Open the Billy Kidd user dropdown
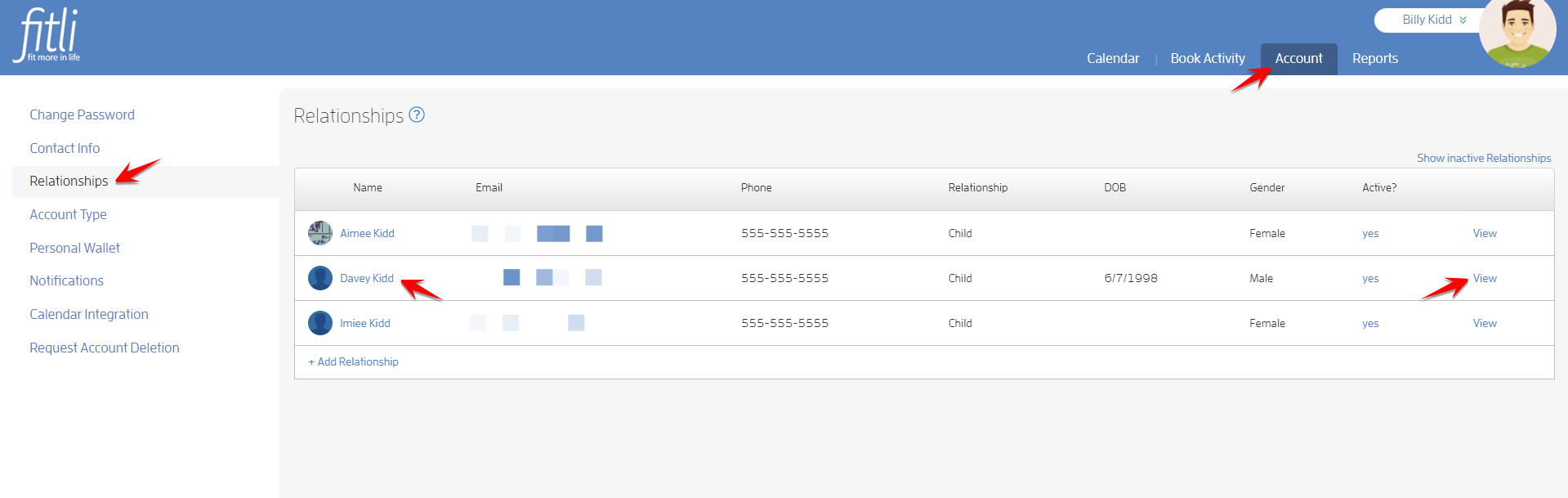1568x498 pixels. pyautogui.click(x=1434, y=20)
